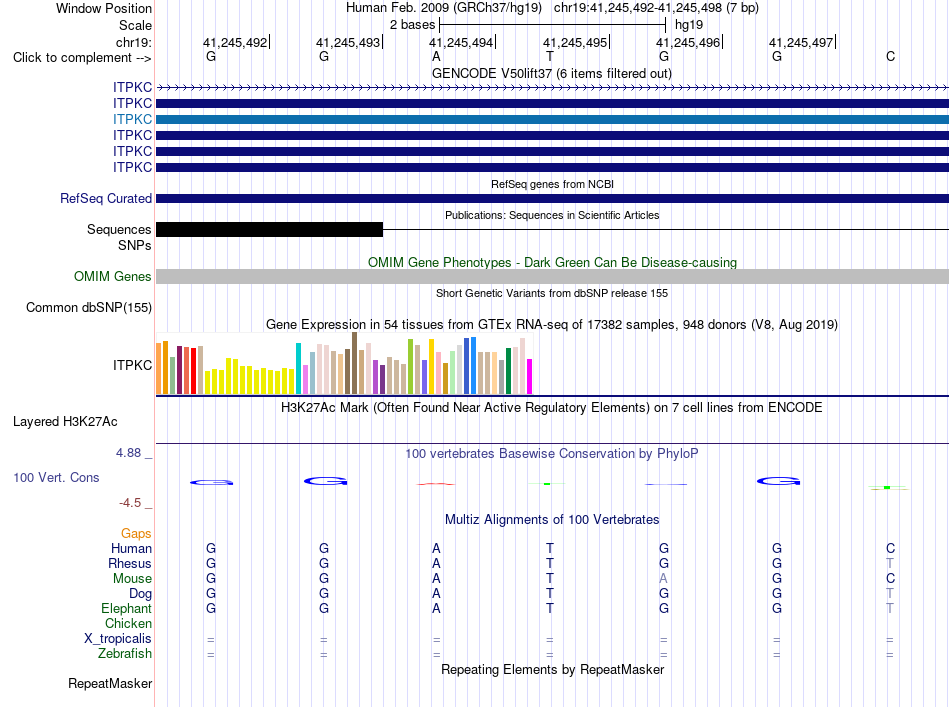
Task: Open the GTEx Gene Expression track title
Action: tap(552, 325)
